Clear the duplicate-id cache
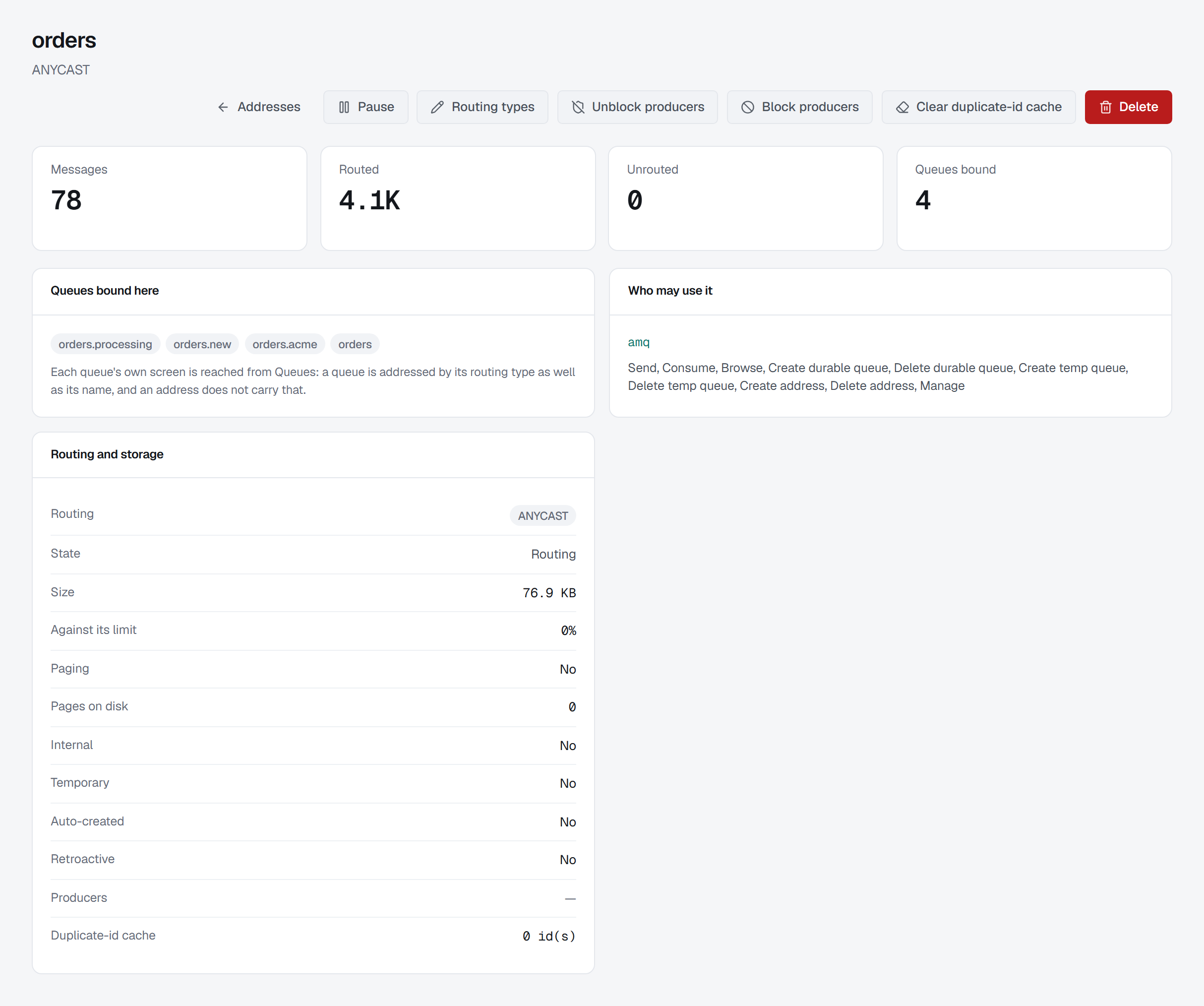The height and width of the screenshot is (1006, 1204). (x=979, y=107)
